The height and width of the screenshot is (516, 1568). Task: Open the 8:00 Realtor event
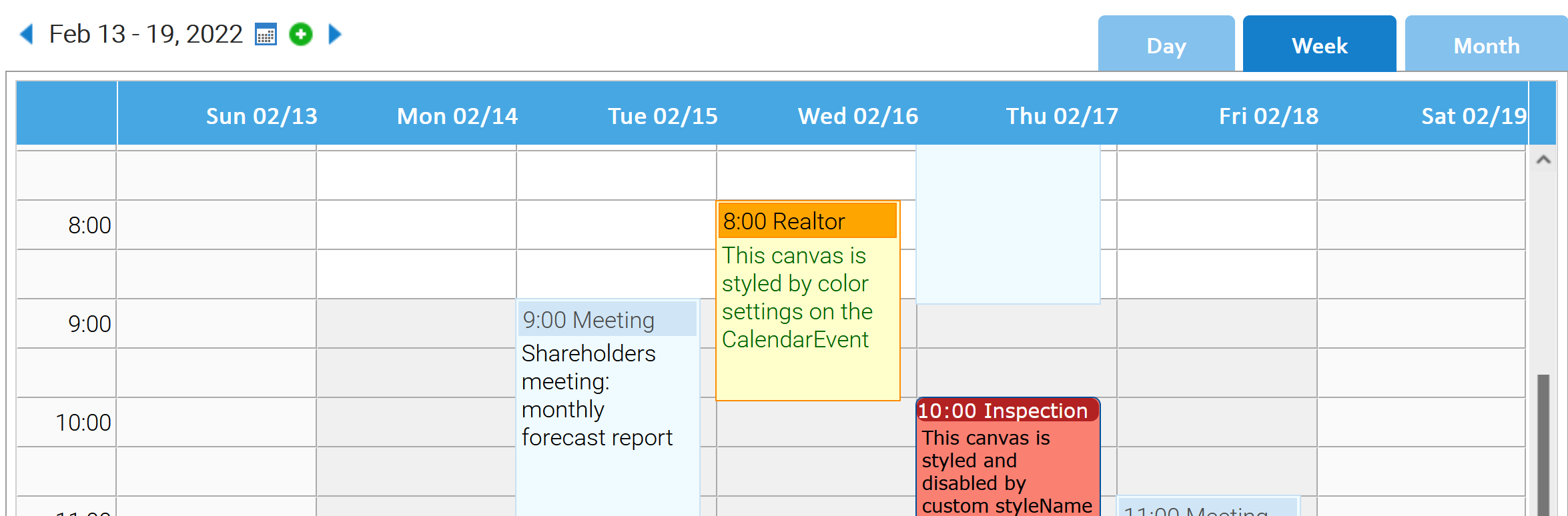pyautogui.click(x=807, y=221)
